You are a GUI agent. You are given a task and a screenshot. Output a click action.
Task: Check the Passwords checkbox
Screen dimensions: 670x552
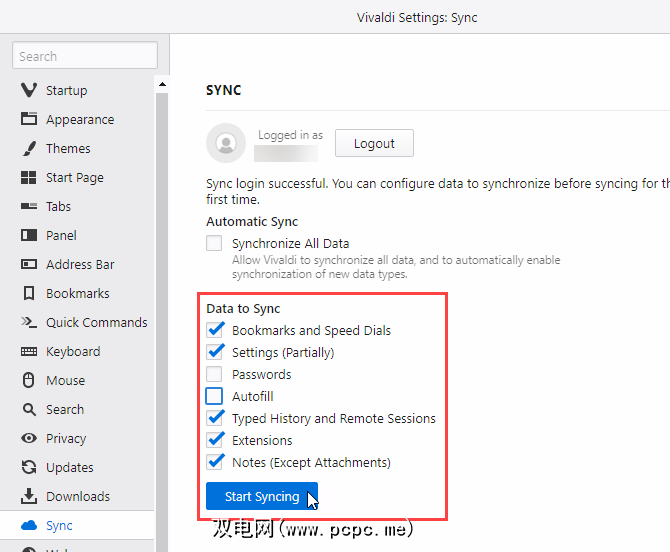pyautogui.click(x=214, y=374)
